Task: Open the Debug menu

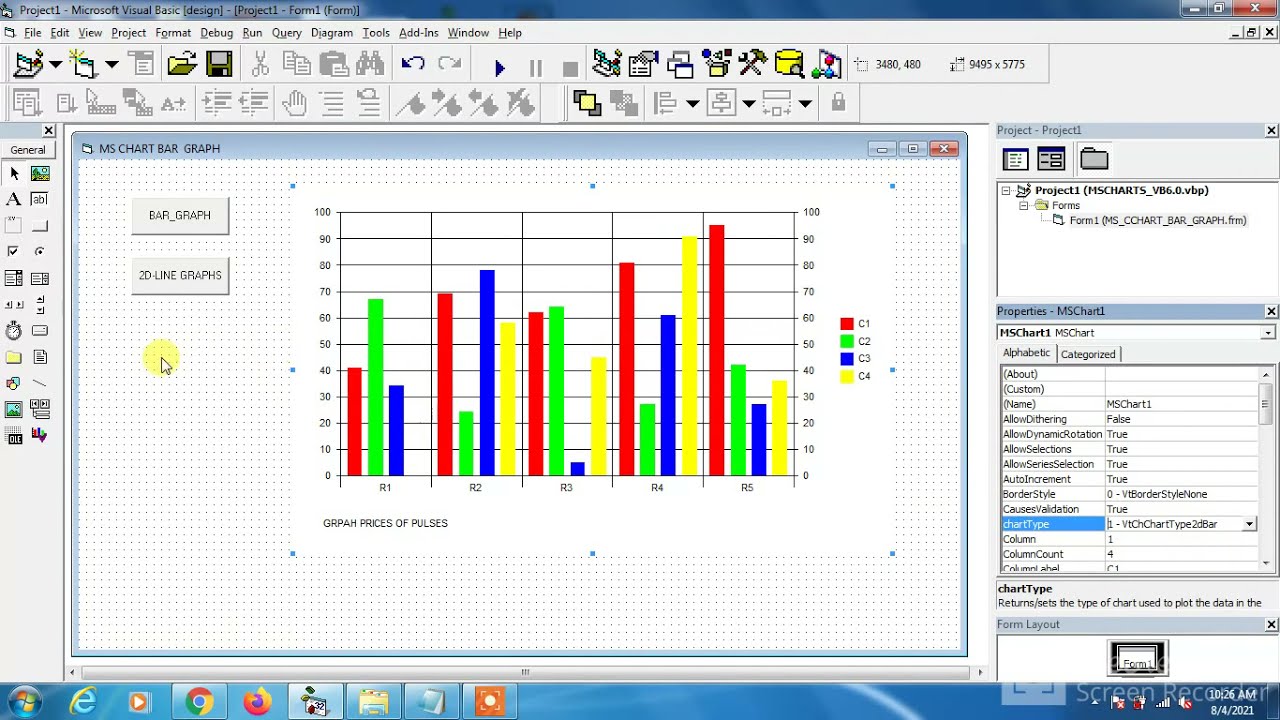Action: (216, 33)
